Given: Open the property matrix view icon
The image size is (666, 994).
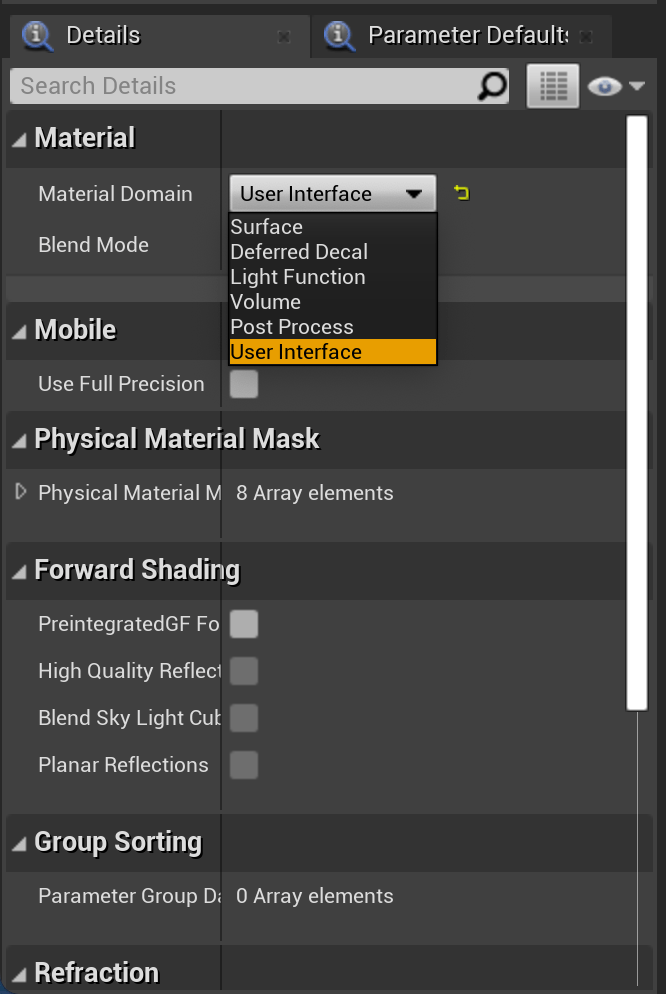Looking at the screenshot, I should pyautogui.click(x=552, y=86).
